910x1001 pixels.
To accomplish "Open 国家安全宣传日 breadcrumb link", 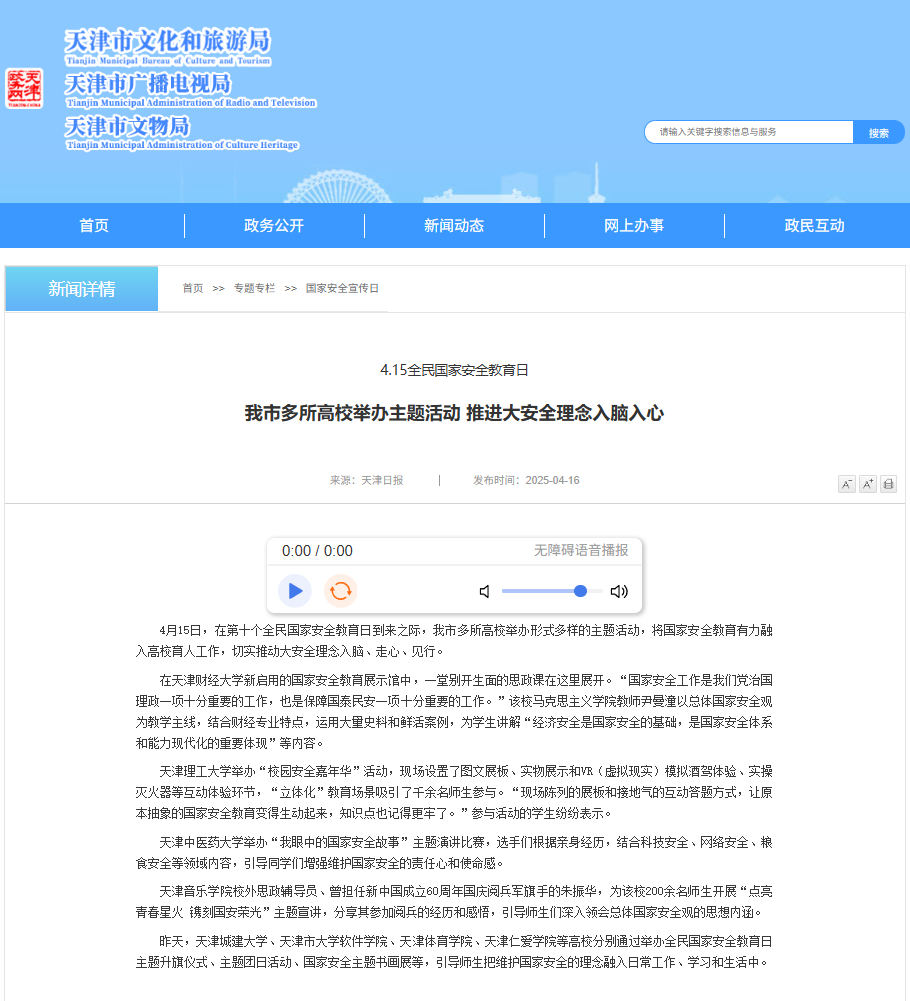I will coord(342,288).
